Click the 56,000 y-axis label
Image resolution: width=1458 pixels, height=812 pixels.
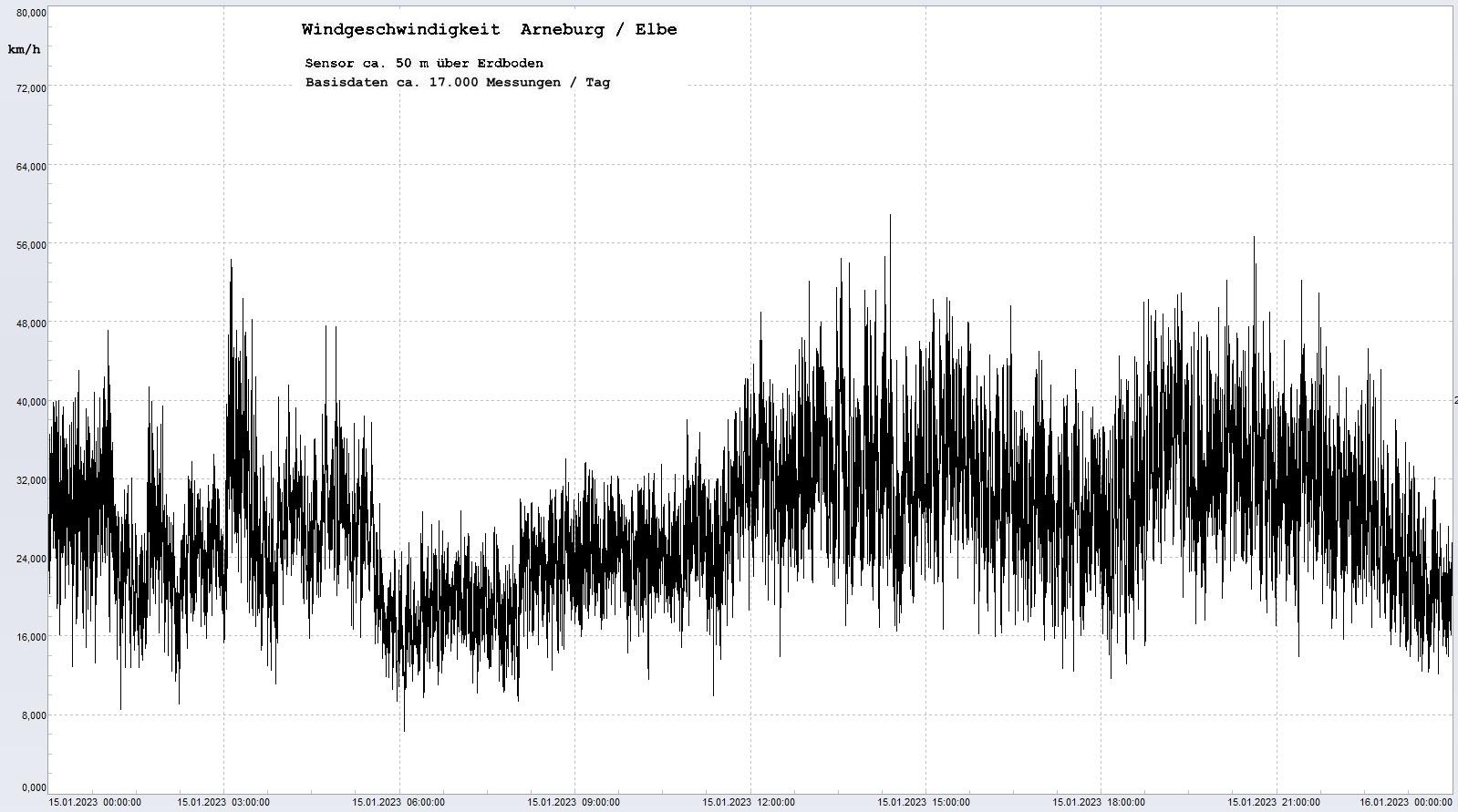pos(32,245)
